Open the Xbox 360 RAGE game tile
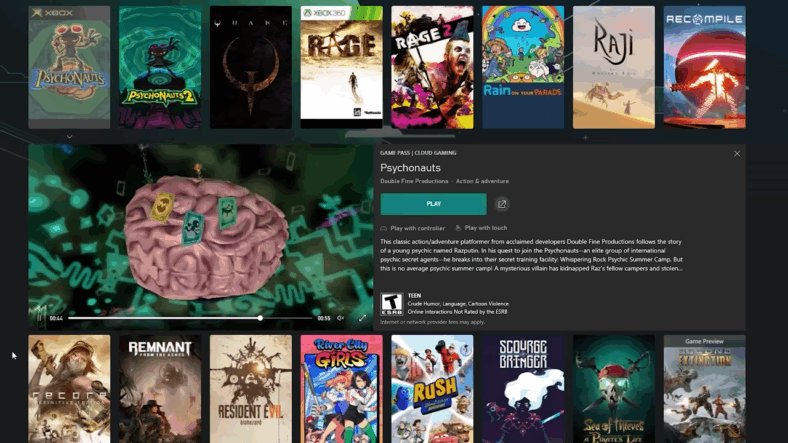 point(342,67)
